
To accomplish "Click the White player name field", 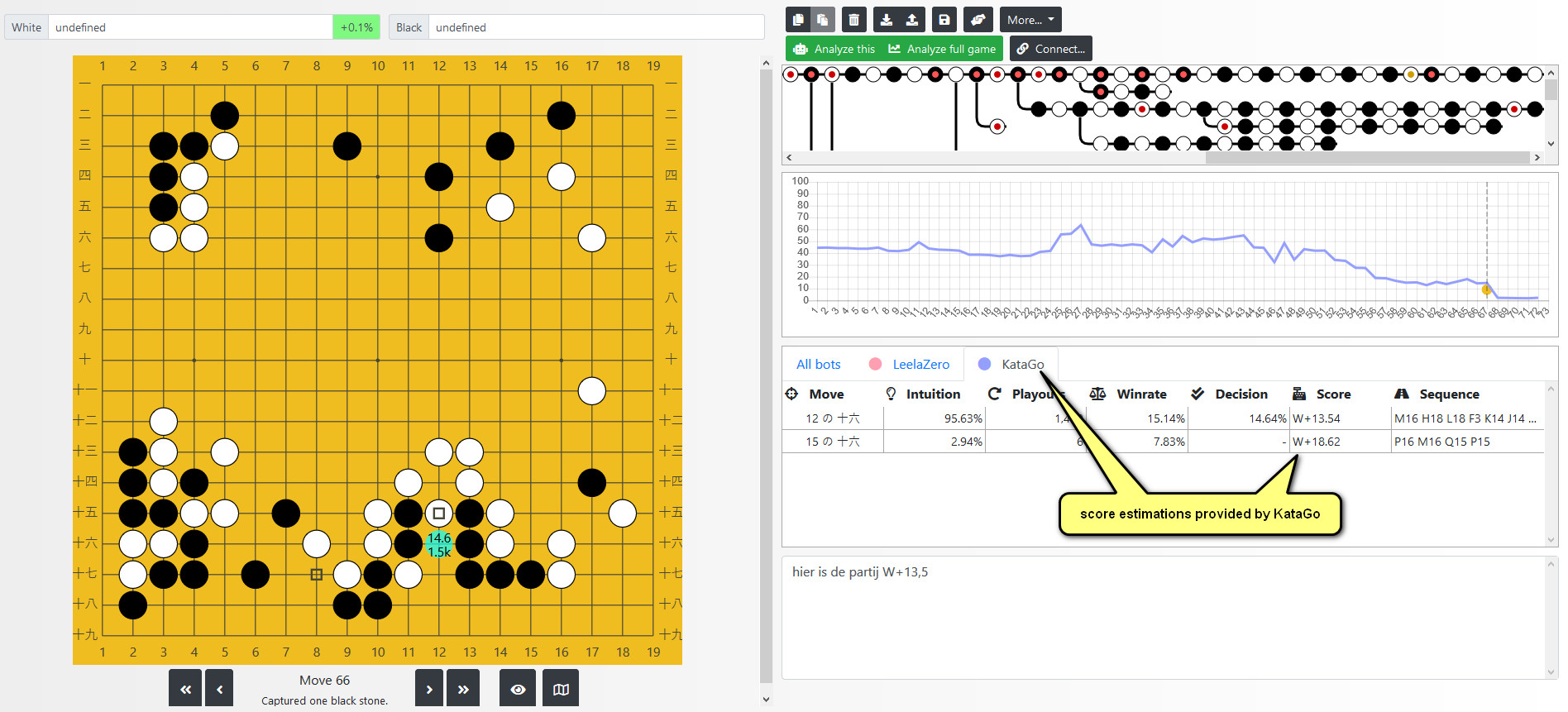I will tap(190, 27).
